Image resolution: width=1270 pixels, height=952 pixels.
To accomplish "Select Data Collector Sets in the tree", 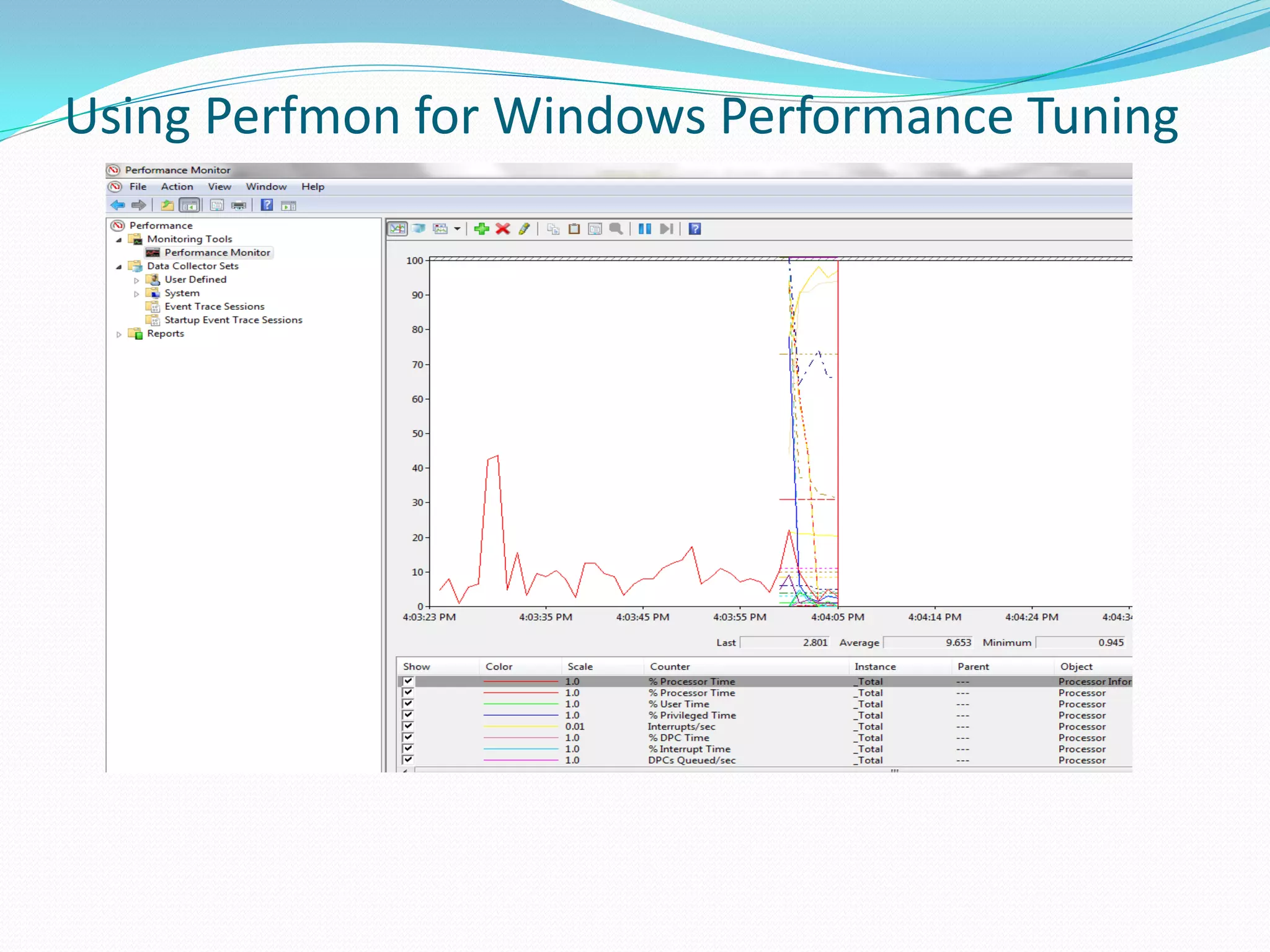I will [x=192, y=266].
